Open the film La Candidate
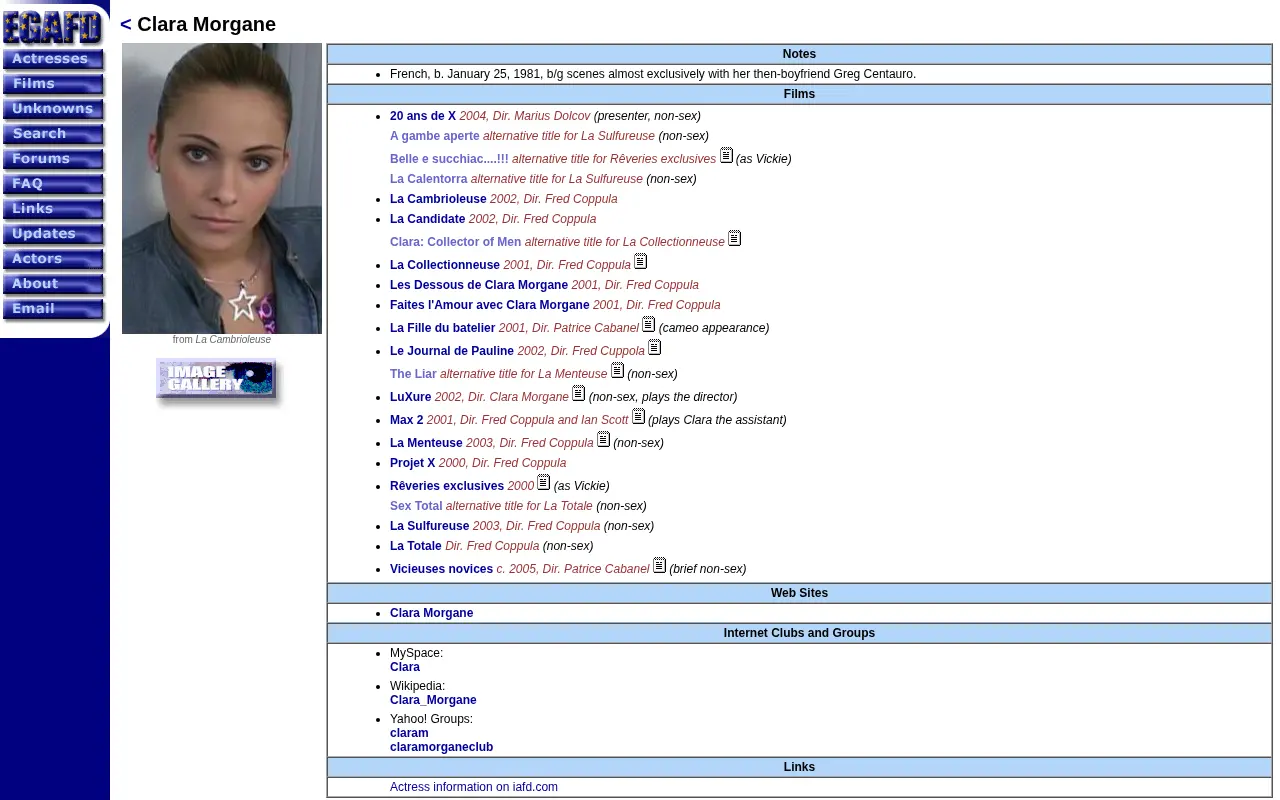This screenshot has width=1280, height=800. [427, 219]
